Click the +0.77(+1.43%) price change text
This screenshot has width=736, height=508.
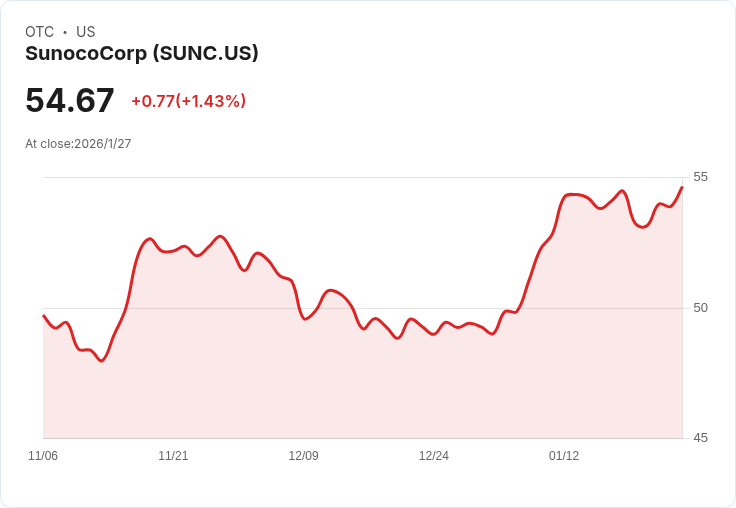188,101
